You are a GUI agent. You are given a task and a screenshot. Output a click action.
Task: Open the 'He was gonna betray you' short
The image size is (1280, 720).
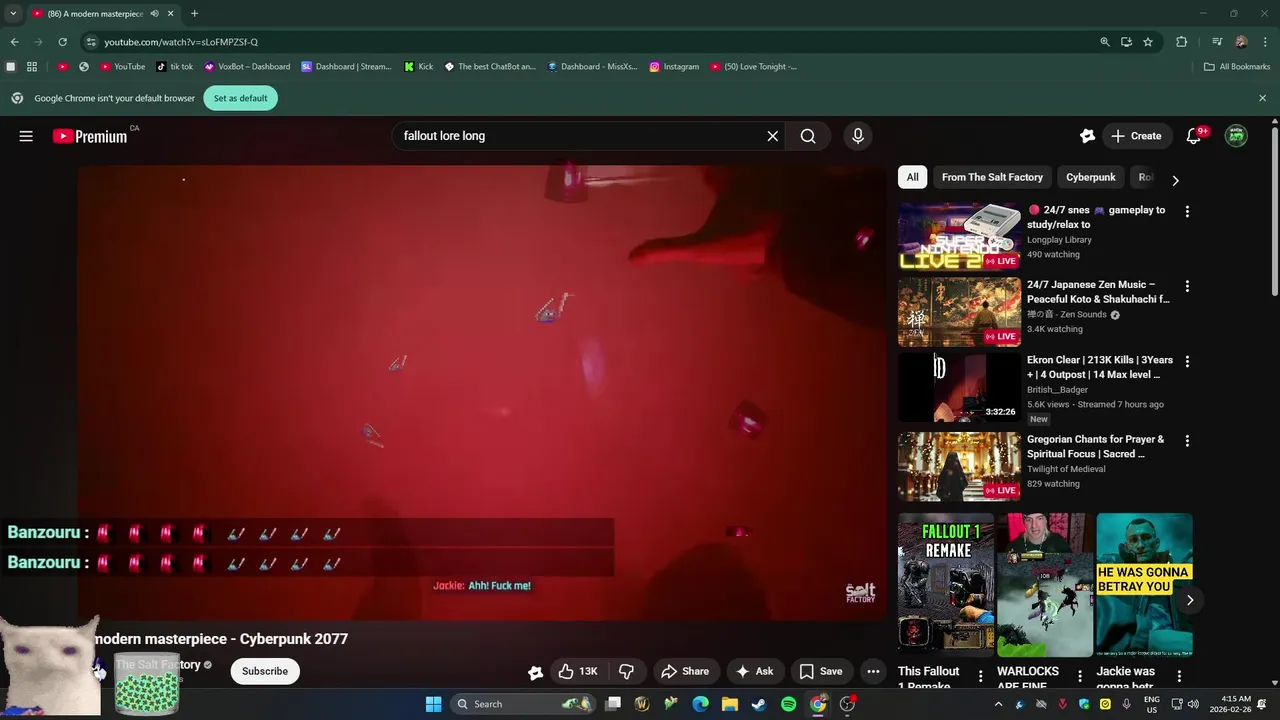pos(1144,585)
